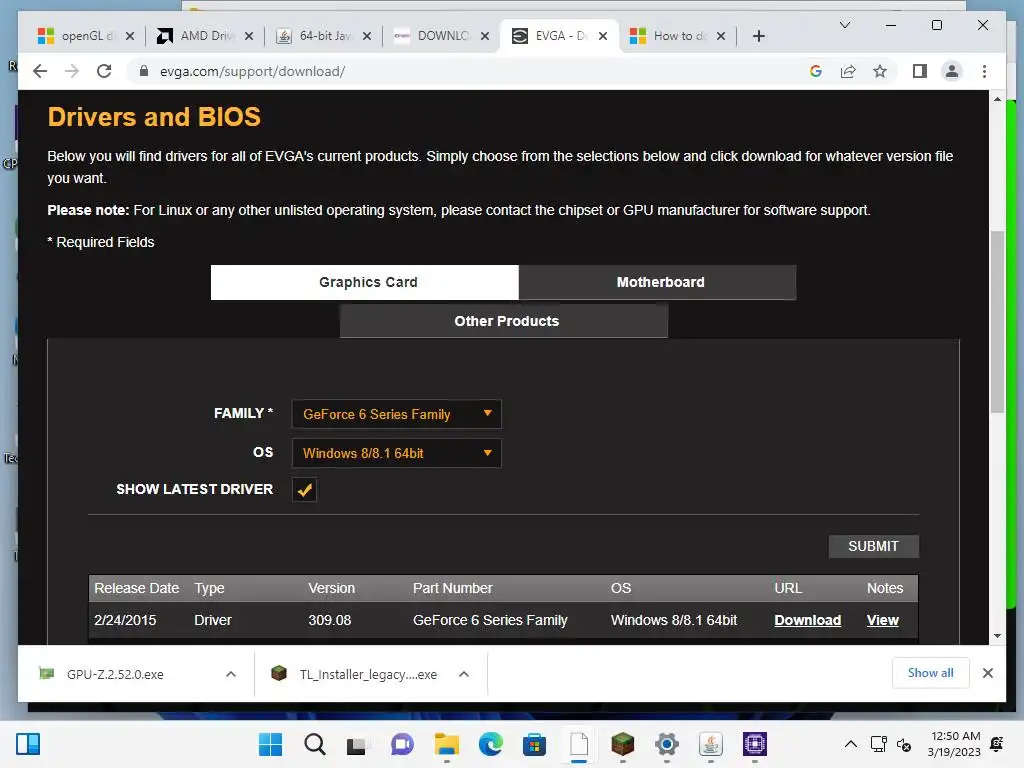
Task: Expand GPU-Z.2.52.0.exe download options
Action: 231,674
